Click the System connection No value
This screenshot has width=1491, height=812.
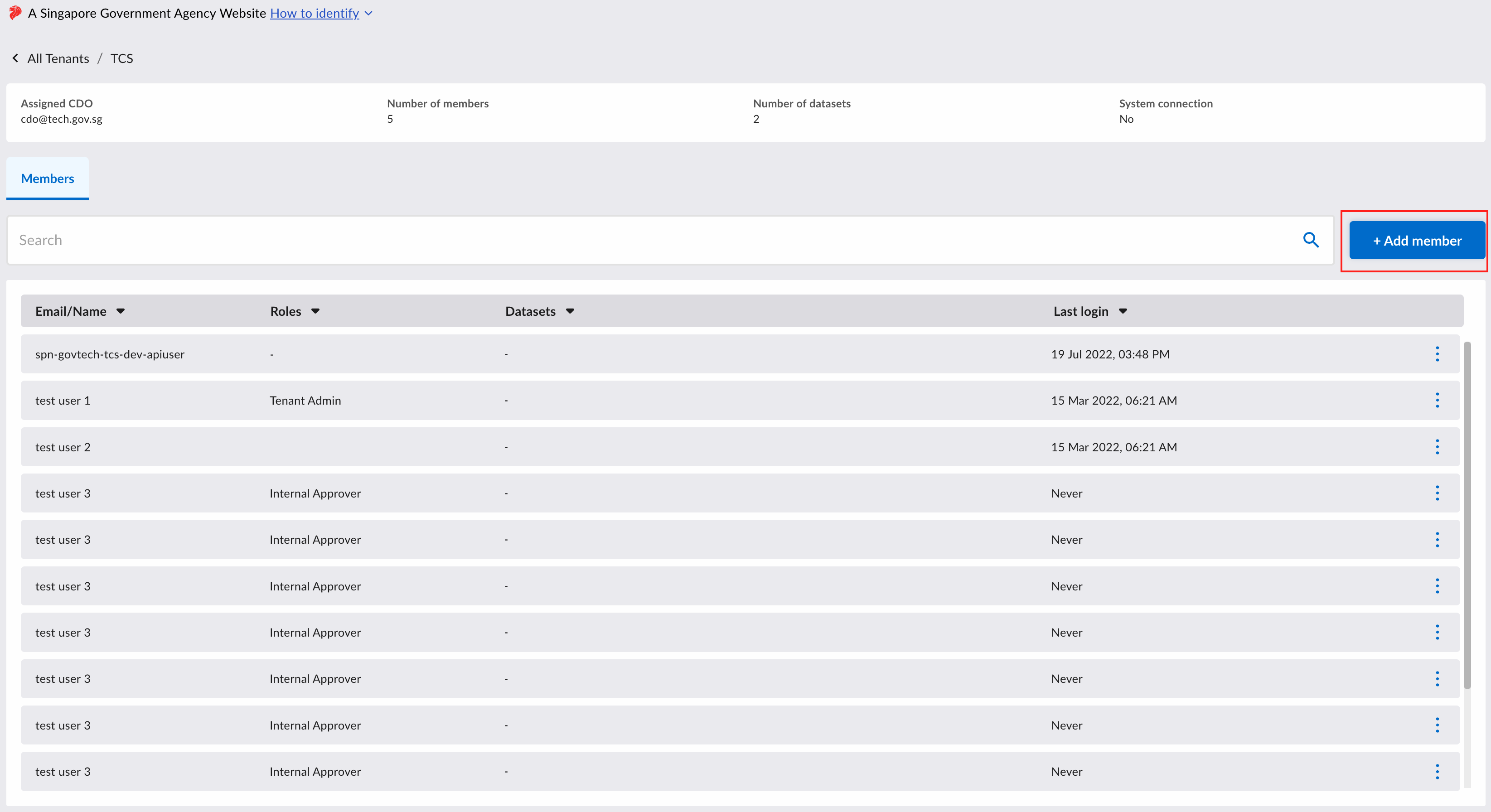click(1126, 119)
